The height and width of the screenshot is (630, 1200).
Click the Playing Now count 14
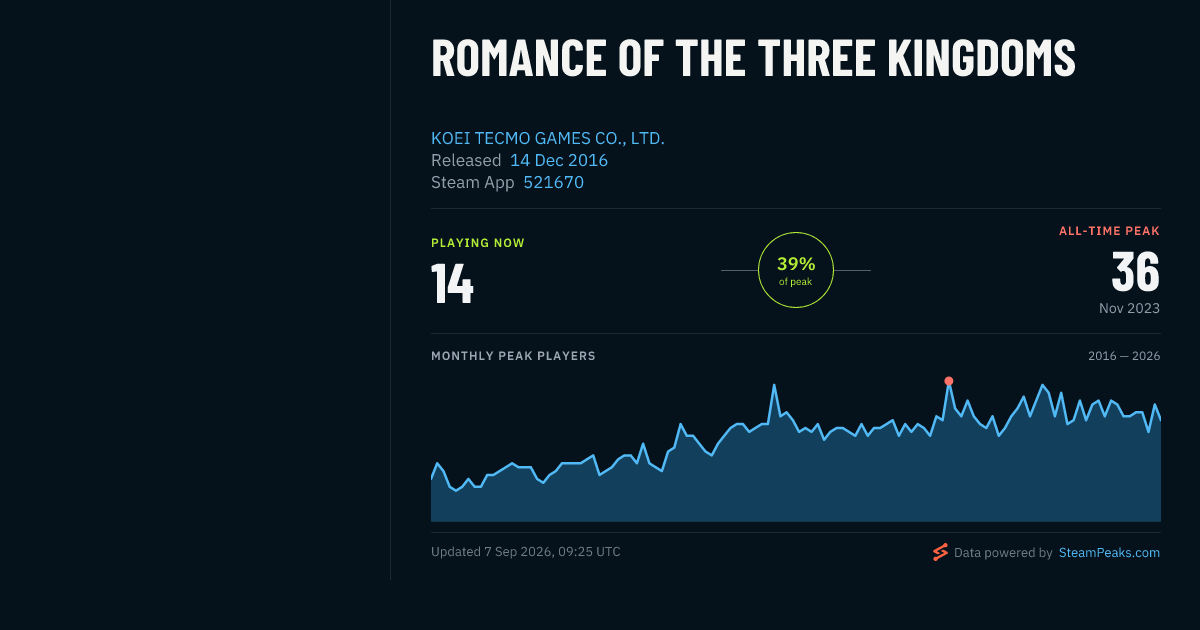pyautogui.click(x=452, y=283)
